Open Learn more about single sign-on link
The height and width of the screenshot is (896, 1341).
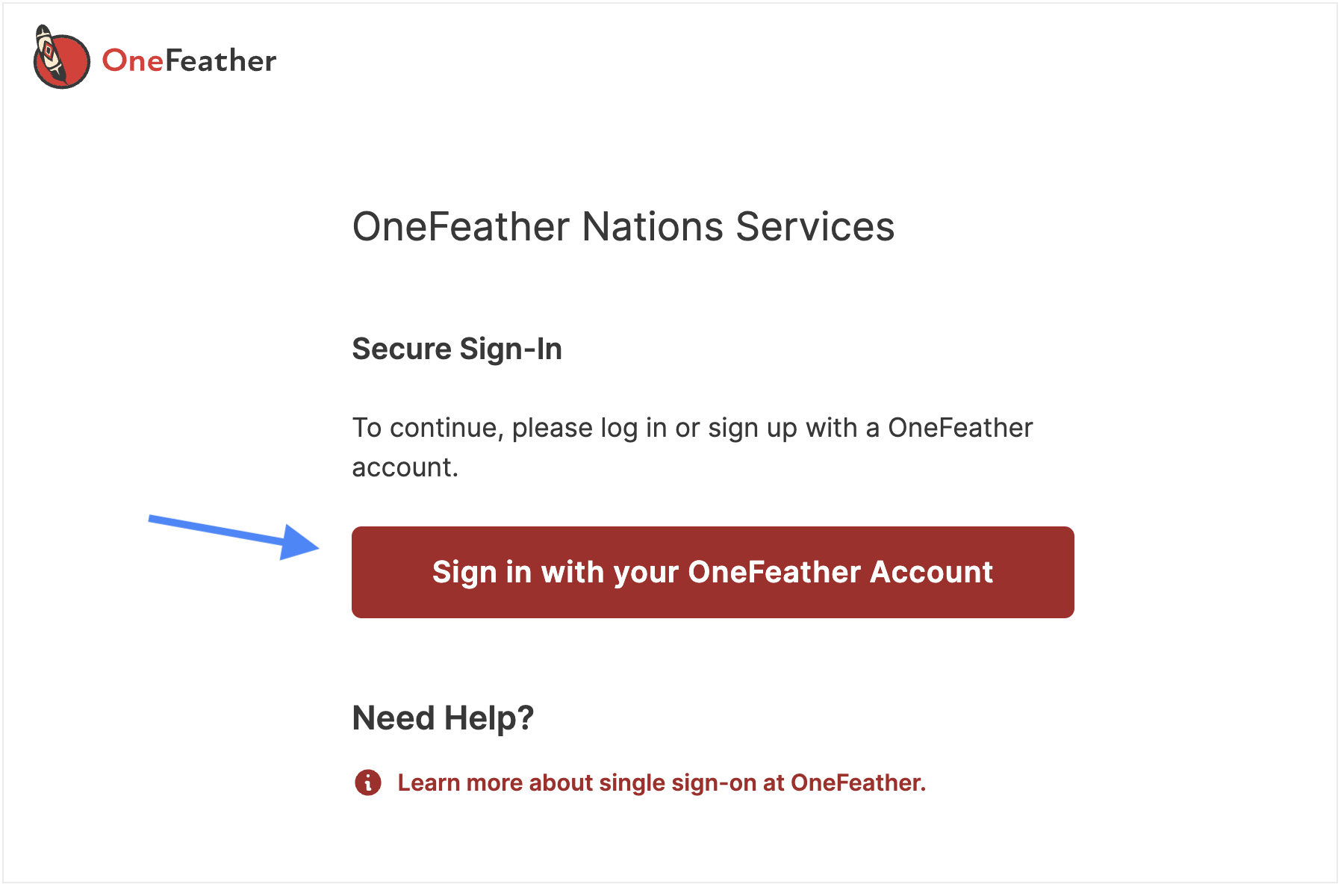coord(662,783)
